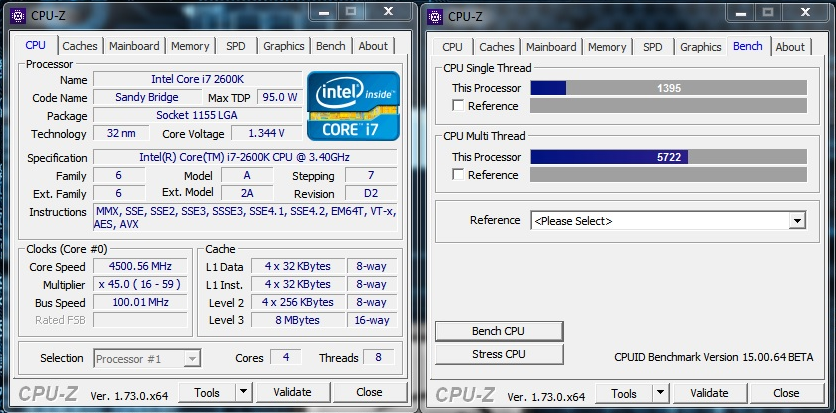The image size is (836, 413).
Task: Select the Bench tab in right window
Action: click(x=747, y=46)
